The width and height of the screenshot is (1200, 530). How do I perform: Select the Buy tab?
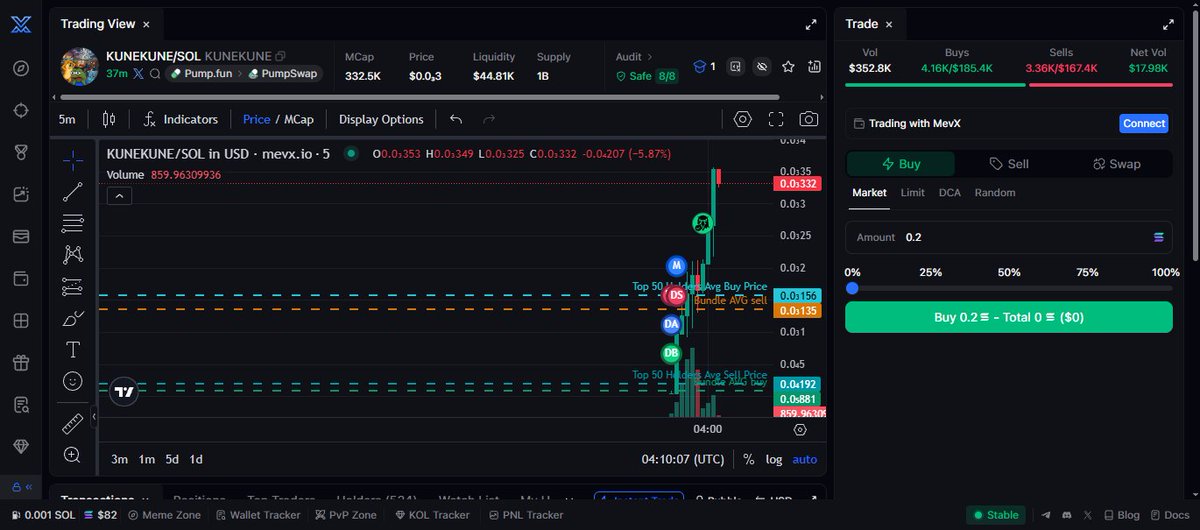tap(901, 164)
